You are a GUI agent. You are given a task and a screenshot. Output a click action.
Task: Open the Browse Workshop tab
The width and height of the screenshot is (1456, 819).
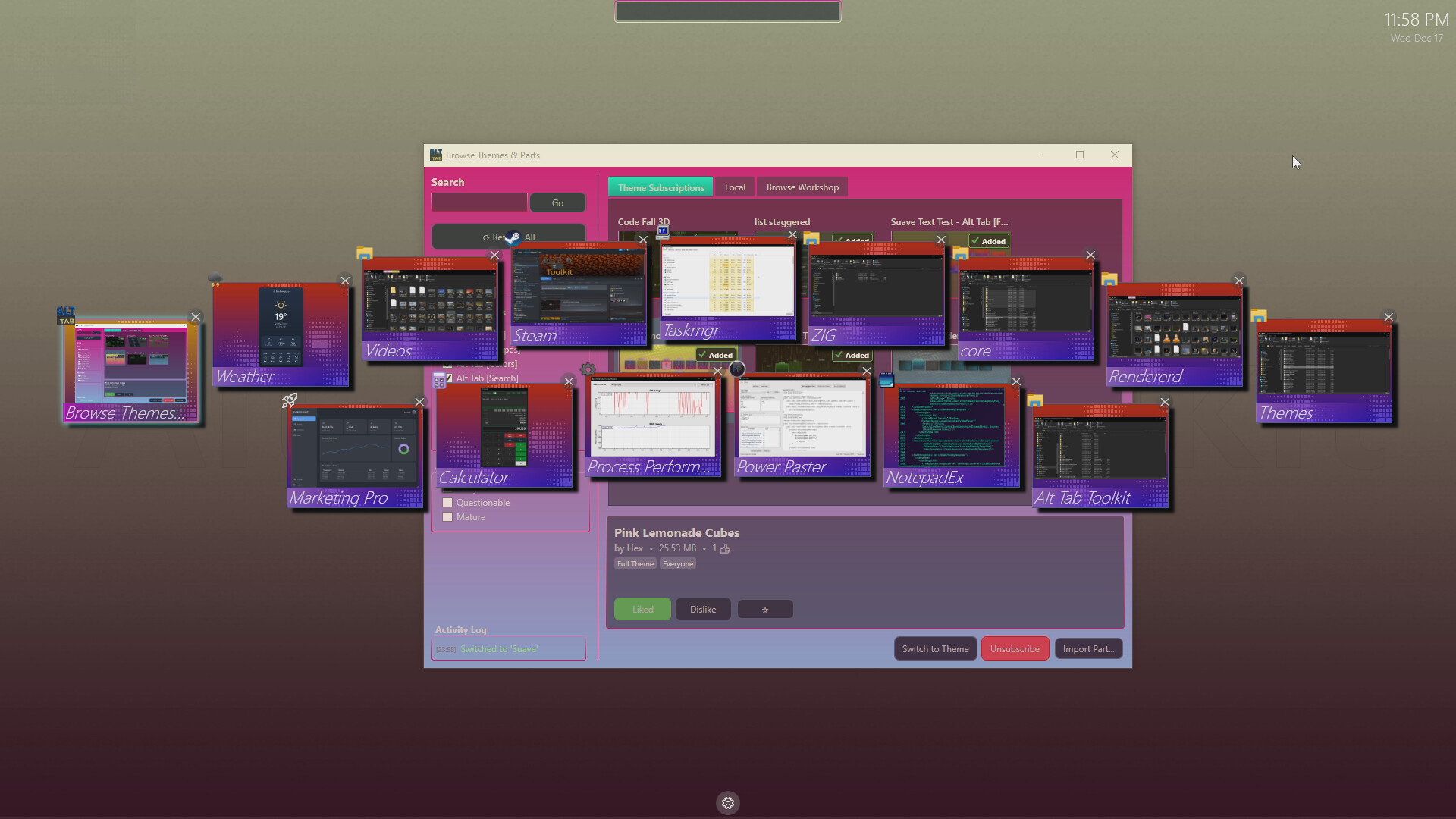coord(802,187)
